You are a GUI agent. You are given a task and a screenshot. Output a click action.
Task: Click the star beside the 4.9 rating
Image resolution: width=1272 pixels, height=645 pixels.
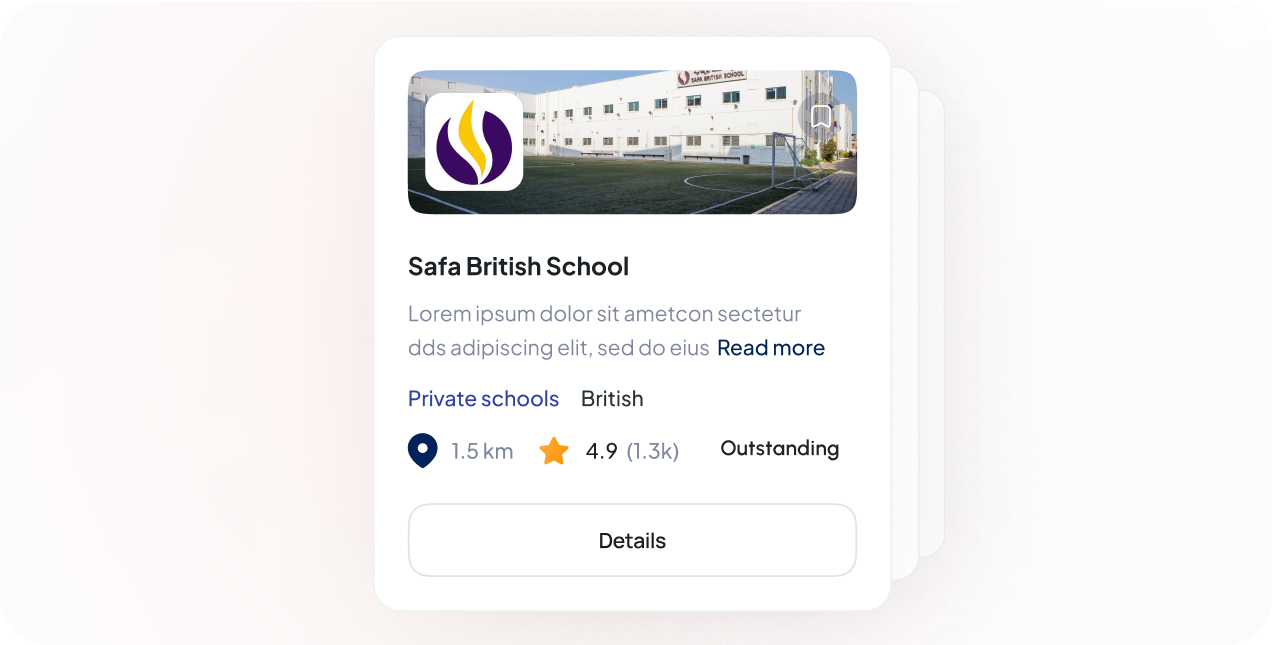554,450
